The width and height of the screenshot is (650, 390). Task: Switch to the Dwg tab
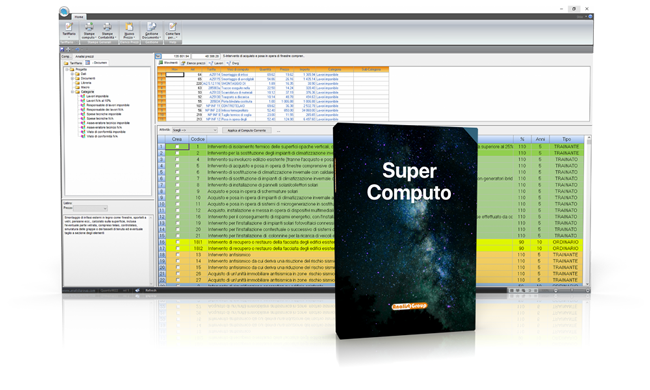(233, 63)
